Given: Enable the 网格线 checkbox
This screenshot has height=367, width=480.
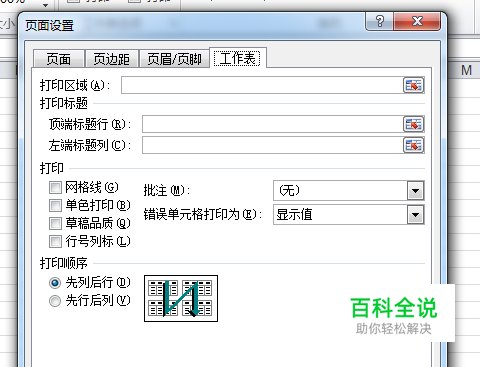Looking at the screenshot, I should 55,187.
